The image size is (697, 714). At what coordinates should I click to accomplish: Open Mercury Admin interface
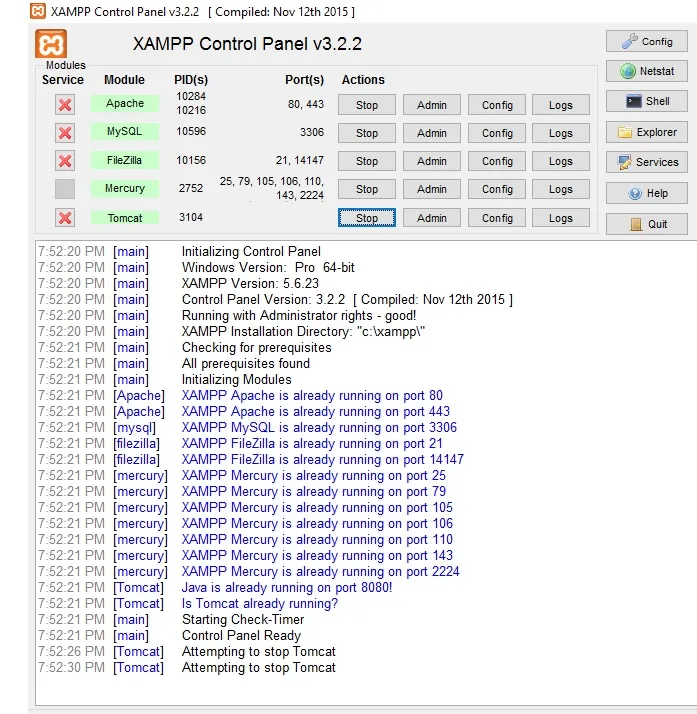click(x=432, y=189)
